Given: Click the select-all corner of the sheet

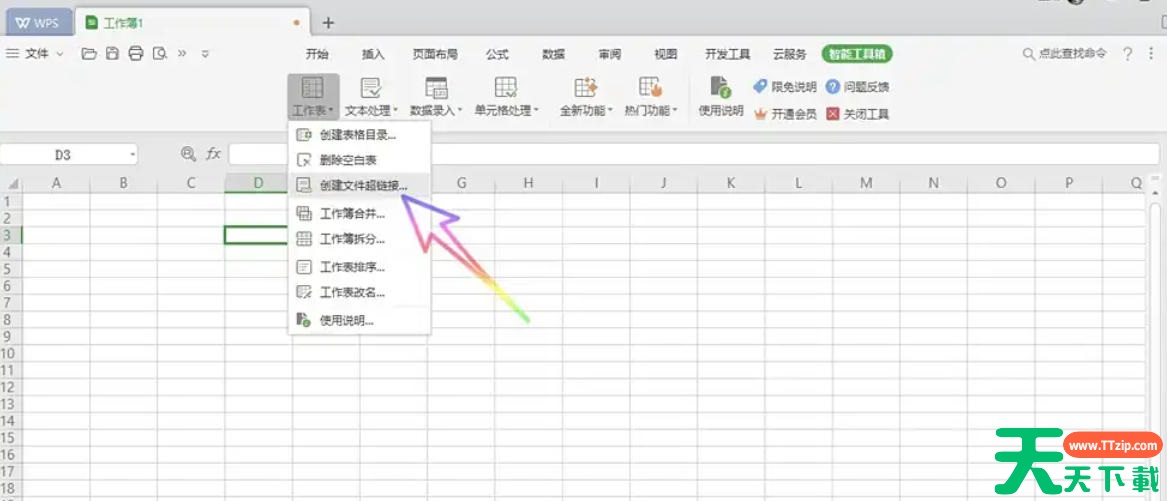Looking at the screenshot, I should pyautogui.click(x=11, y=184).
